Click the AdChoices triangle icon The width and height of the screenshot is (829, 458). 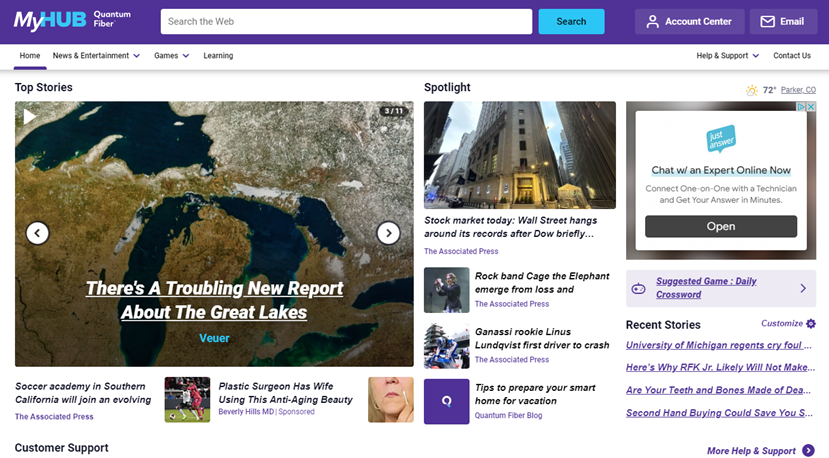click(802, 107)
